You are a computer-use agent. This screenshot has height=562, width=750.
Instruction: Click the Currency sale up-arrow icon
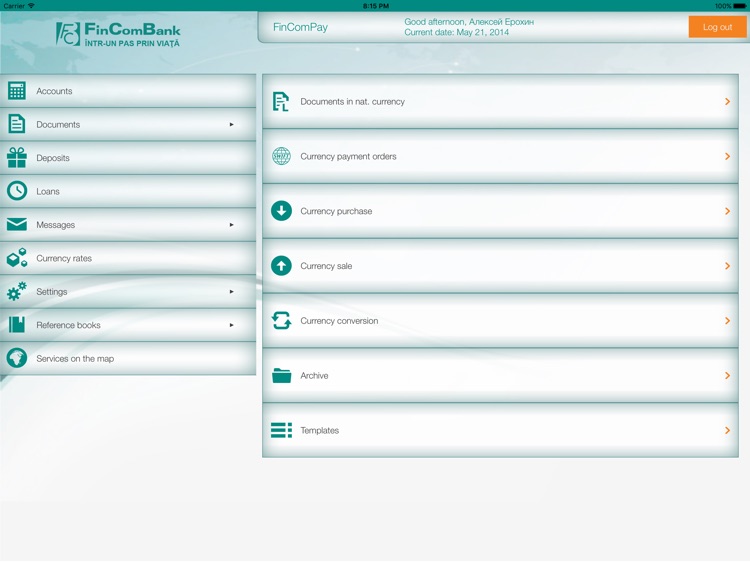click(x=281, y=265)
